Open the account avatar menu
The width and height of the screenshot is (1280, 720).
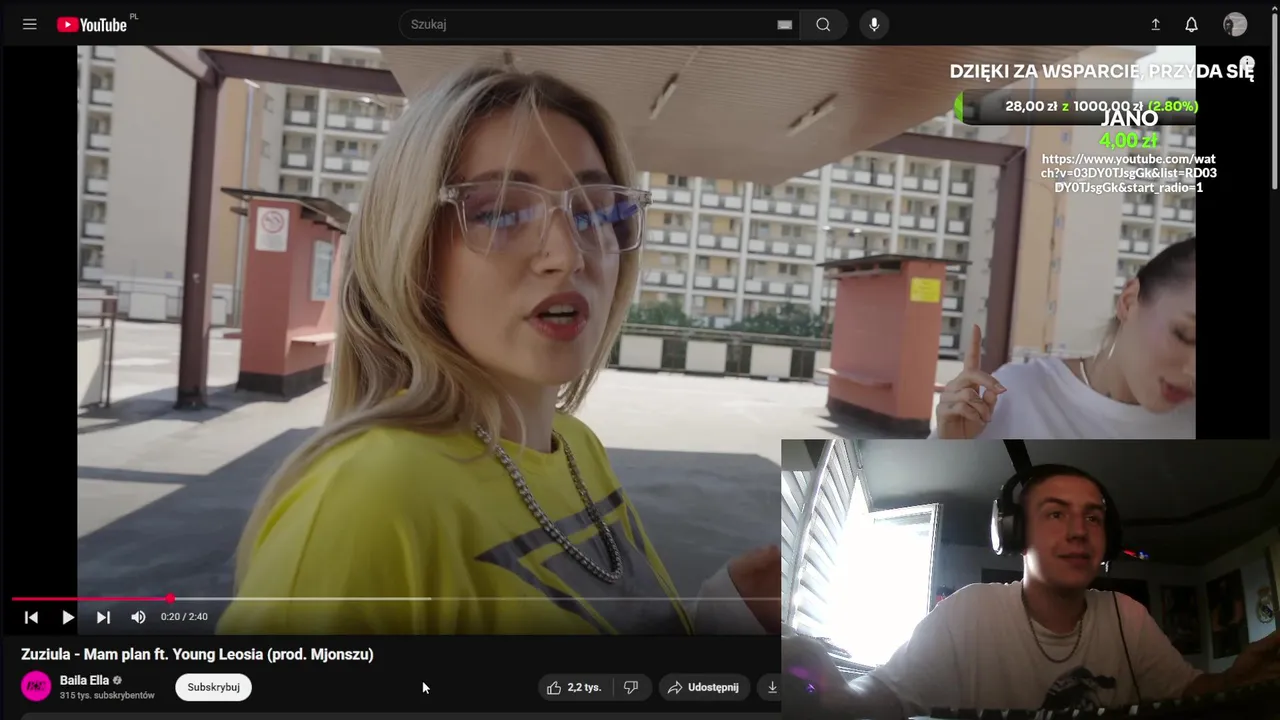tap(1235, 25)
